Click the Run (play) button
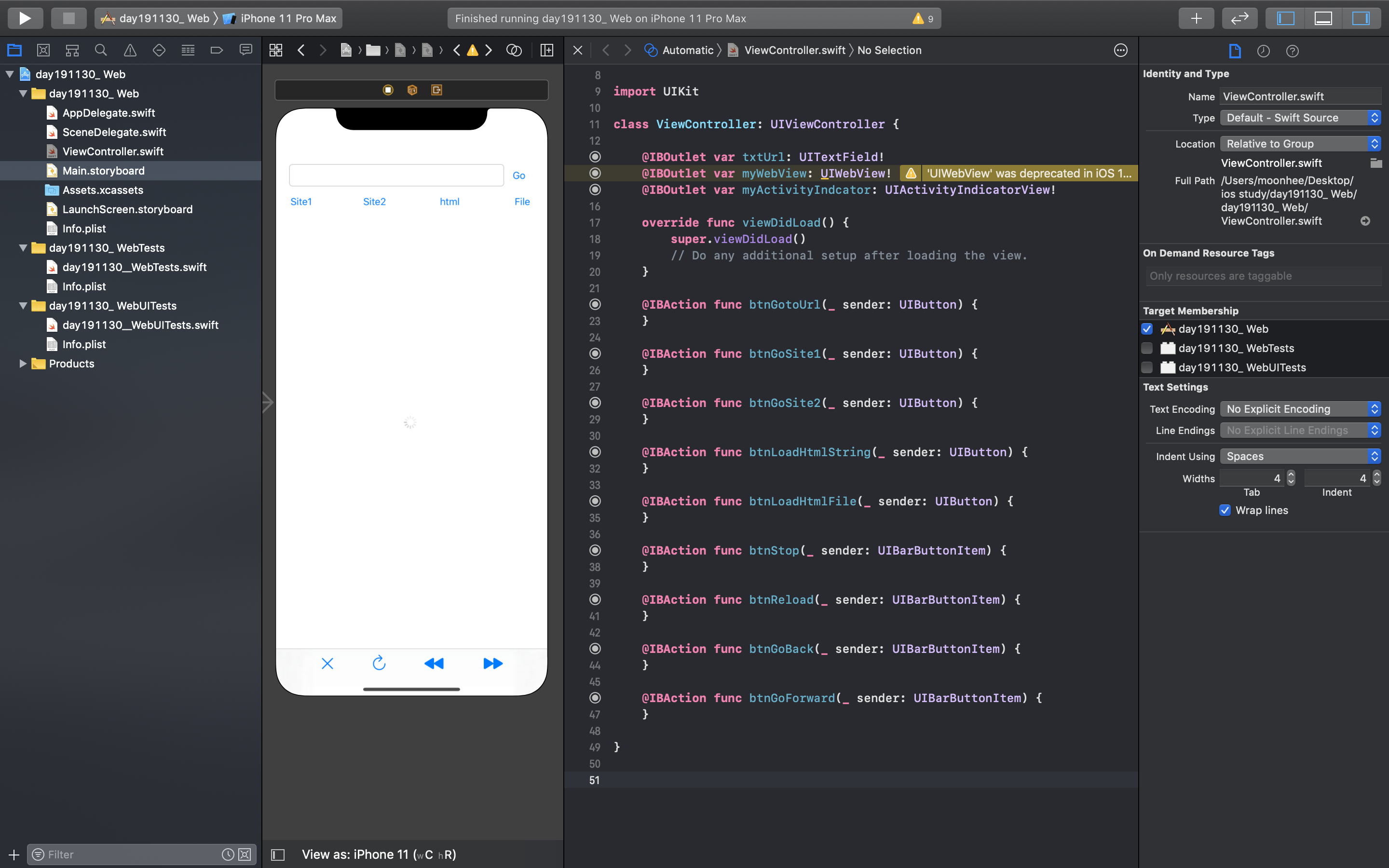Viewport: 1389px width, 868px height. point(25,18)
